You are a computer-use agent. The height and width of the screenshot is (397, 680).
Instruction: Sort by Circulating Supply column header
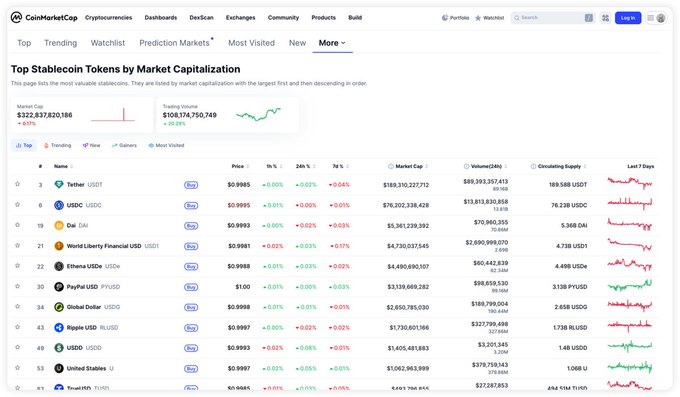coord(562,167)
